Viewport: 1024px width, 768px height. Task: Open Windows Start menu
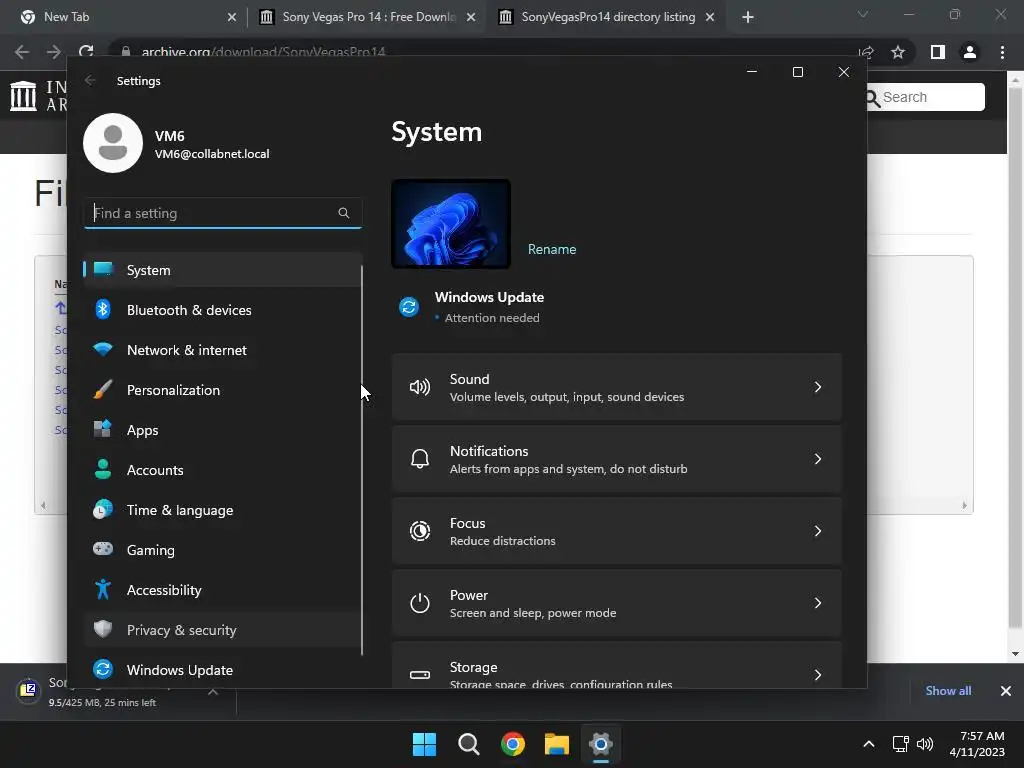(x=424, y=744)
